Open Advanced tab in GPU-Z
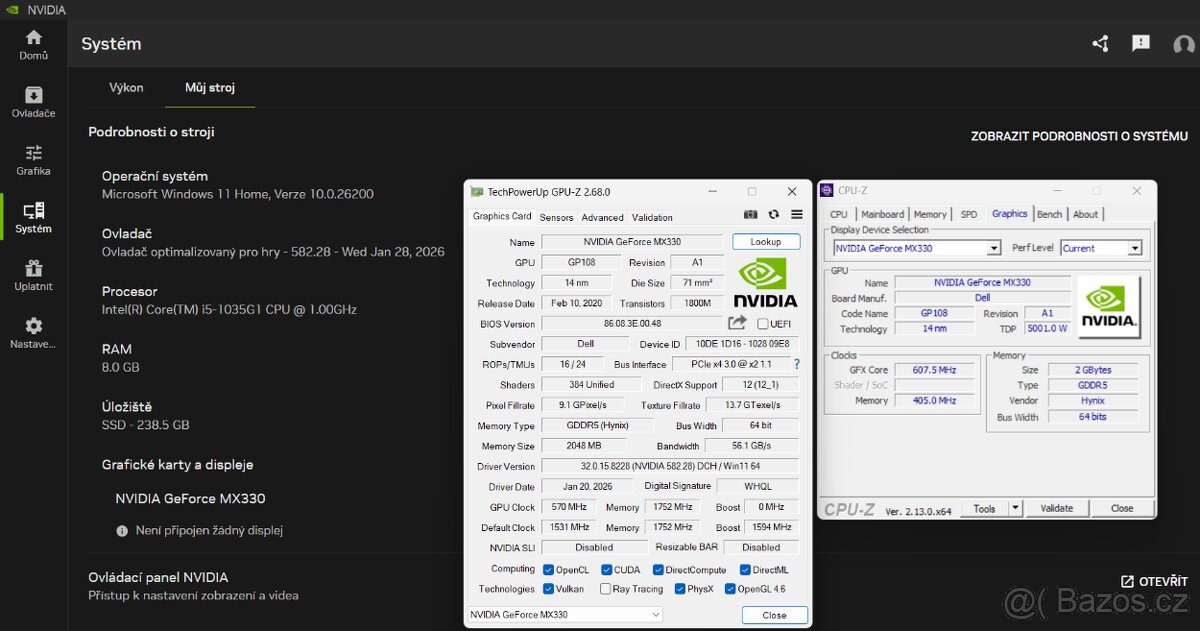Viewport: 1200px width, 631px height. (602, 217)
